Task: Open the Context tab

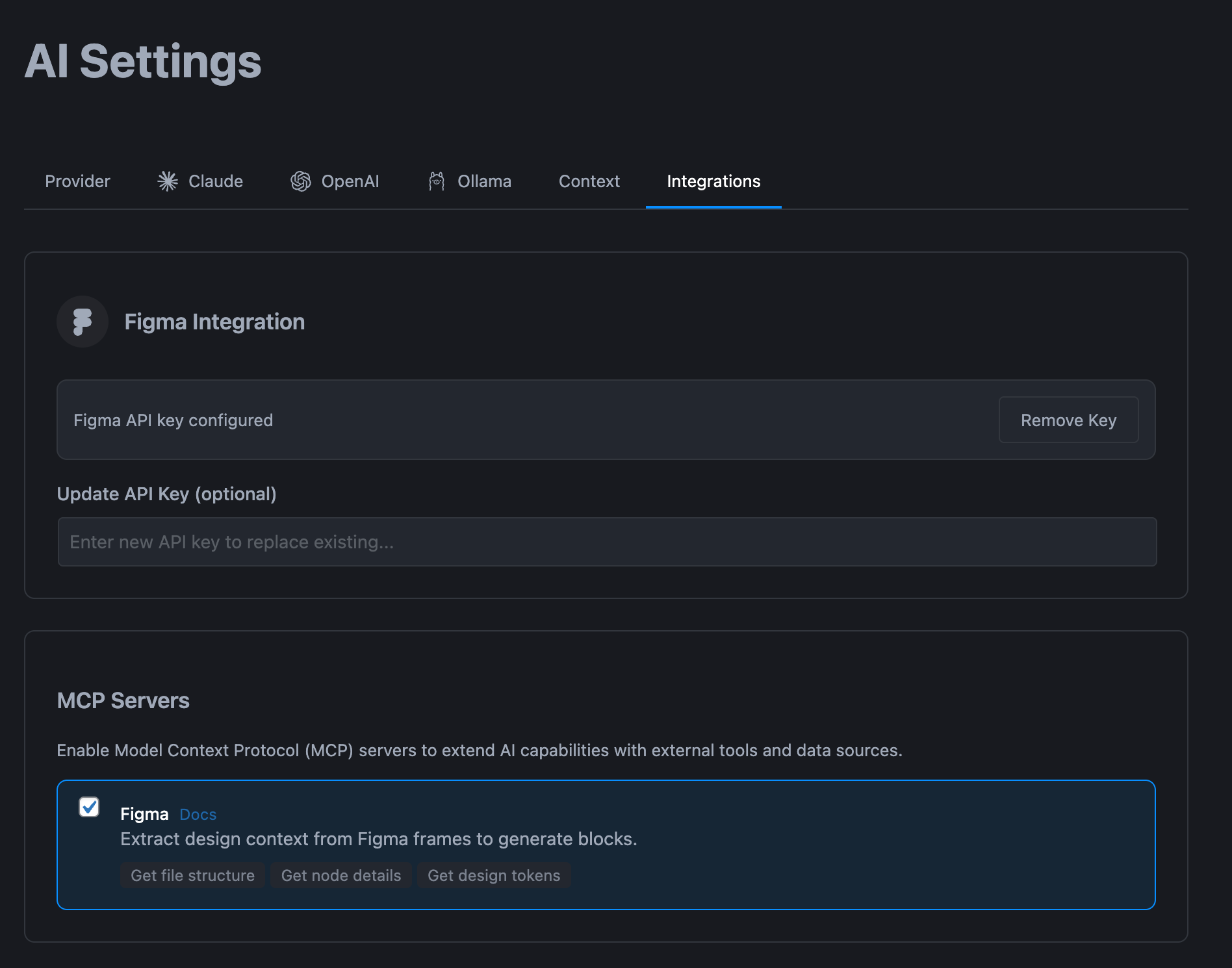Action: pos(589,181)
